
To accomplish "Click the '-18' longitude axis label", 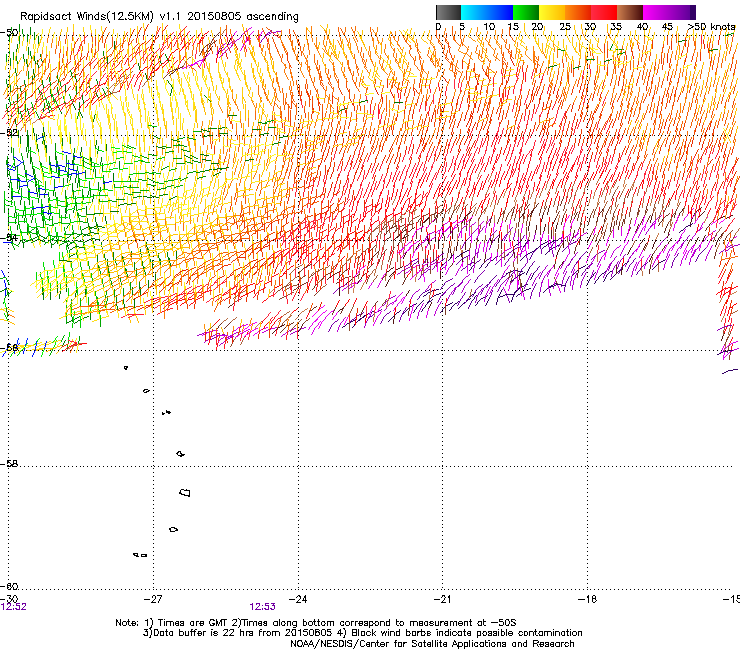I will [588, 599].
